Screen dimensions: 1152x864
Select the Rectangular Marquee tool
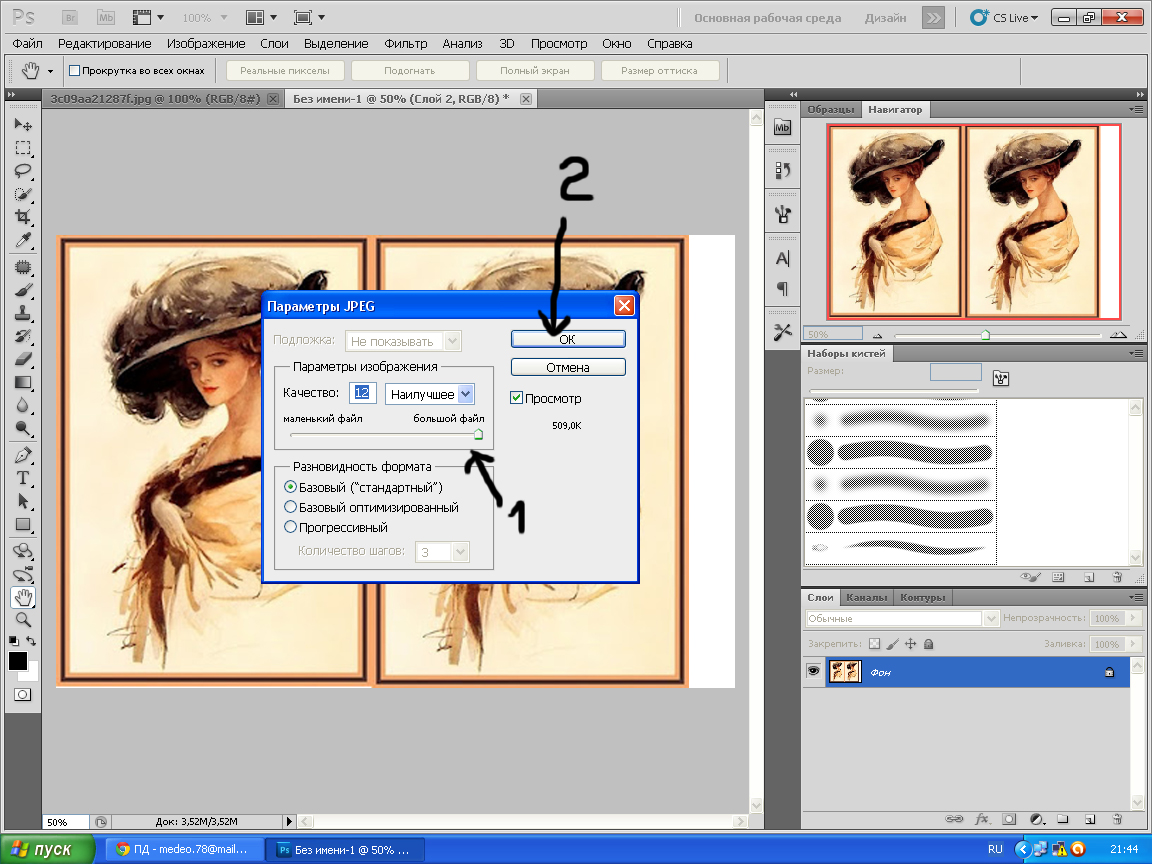(23, 148)
